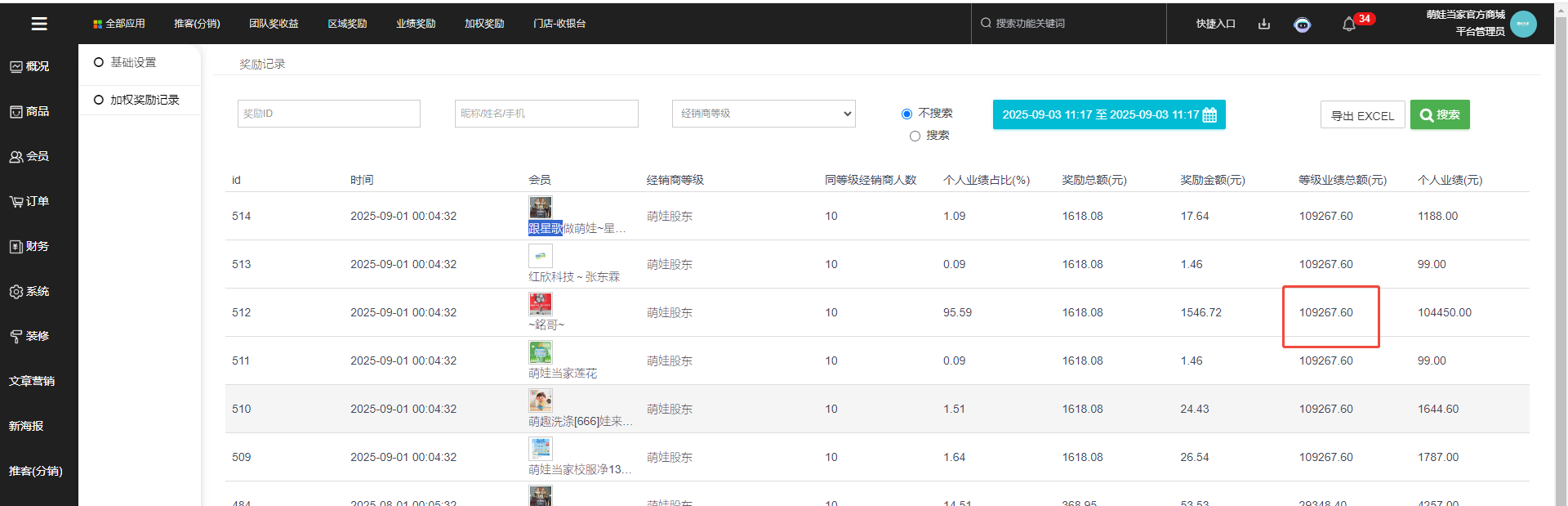
Task: Select the 搜索 radio button
Action: tap(915, 136)
